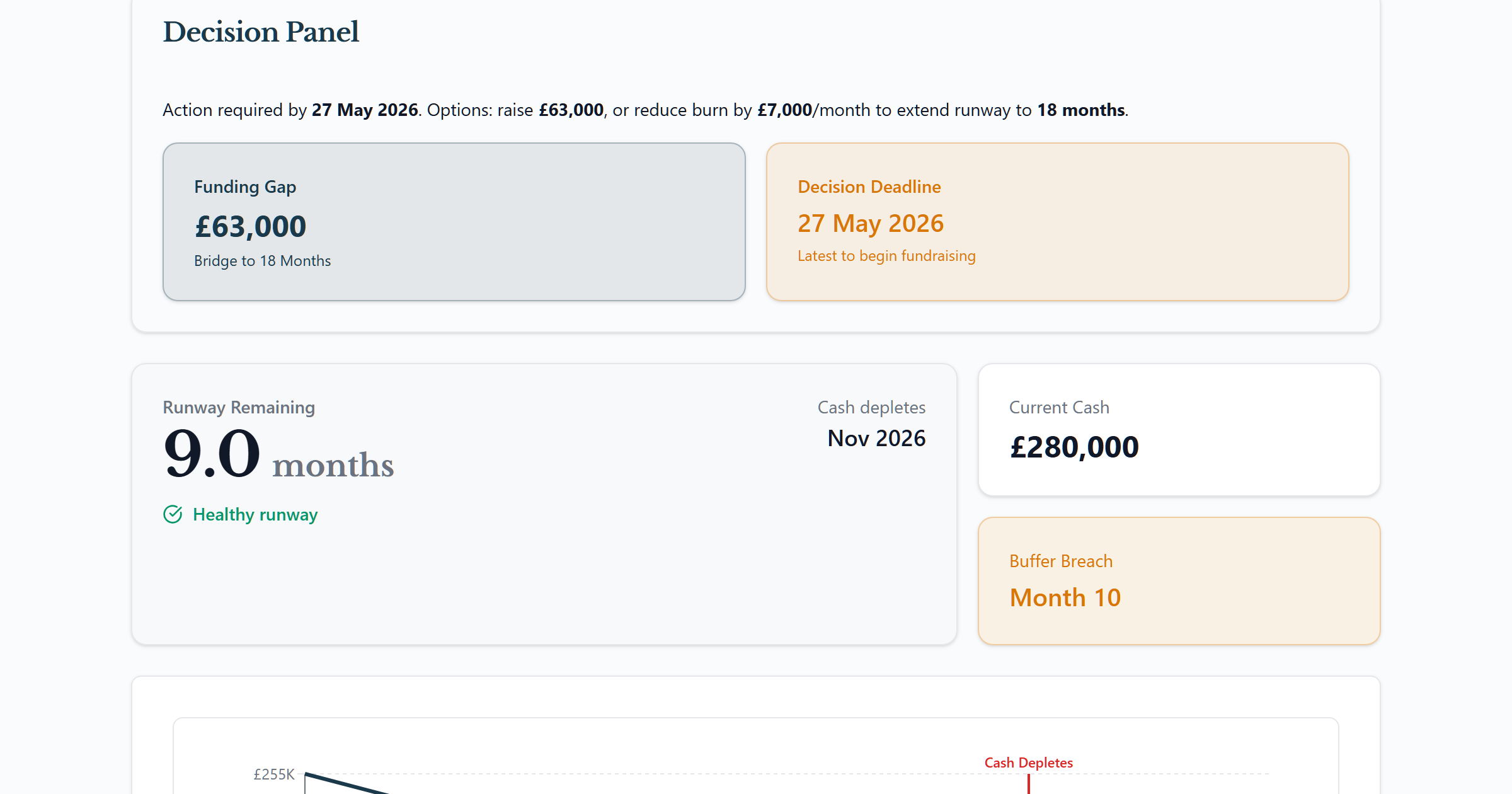1512x794 pixels.
Task: Click the Cash depletes label in runway card
Action: [871, 408]
